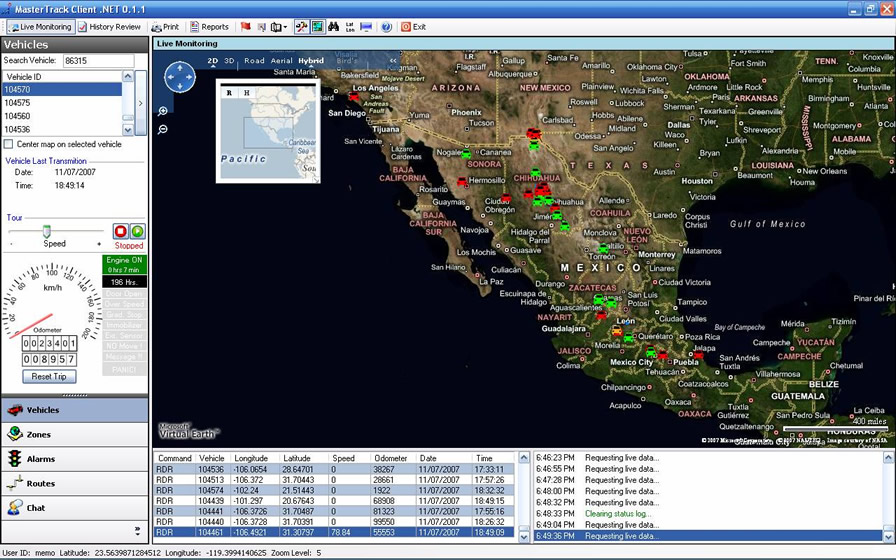Sort table by Speed column header
896x560 pixels.
343,458
